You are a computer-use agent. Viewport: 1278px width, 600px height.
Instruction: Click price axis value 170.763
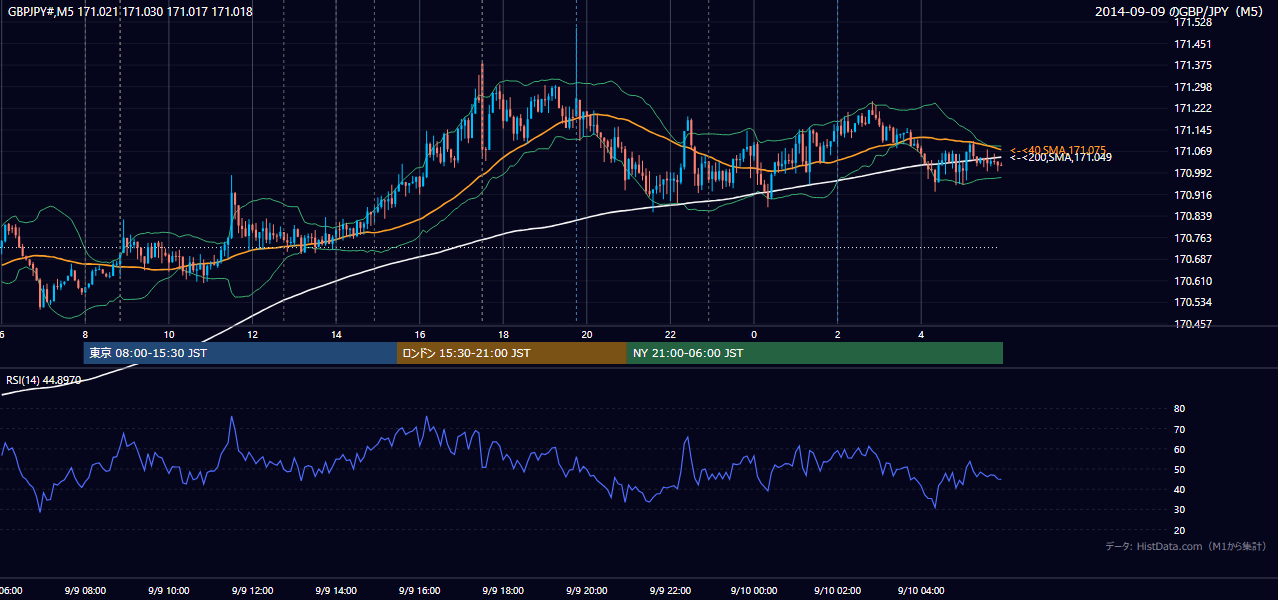[1193, 238]
